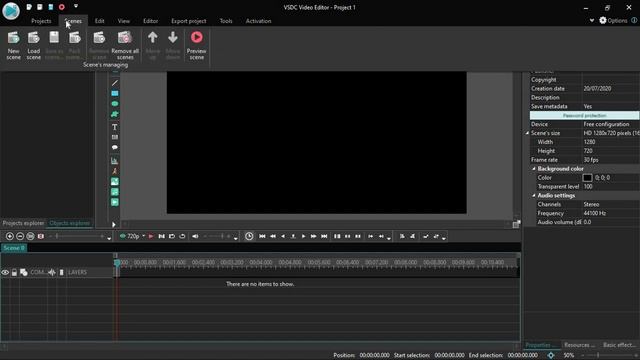Image resolution: width=640 pixels, height=360 pixels.
Task: Select the Chart tool
Action: pos(115,161)
